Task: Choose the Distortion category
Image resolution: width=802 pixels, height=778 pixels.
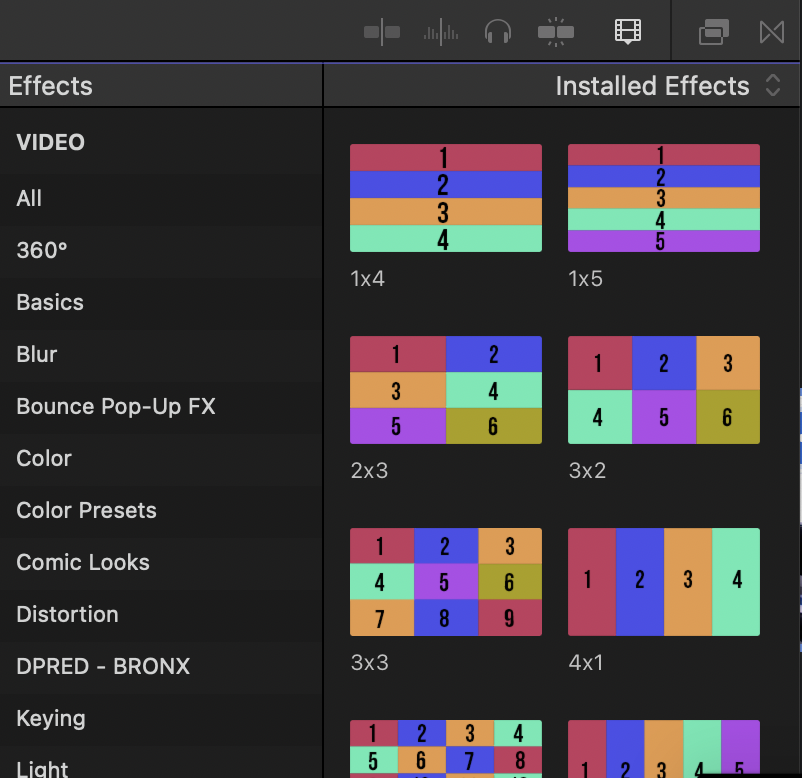Action: coord(161,615)
